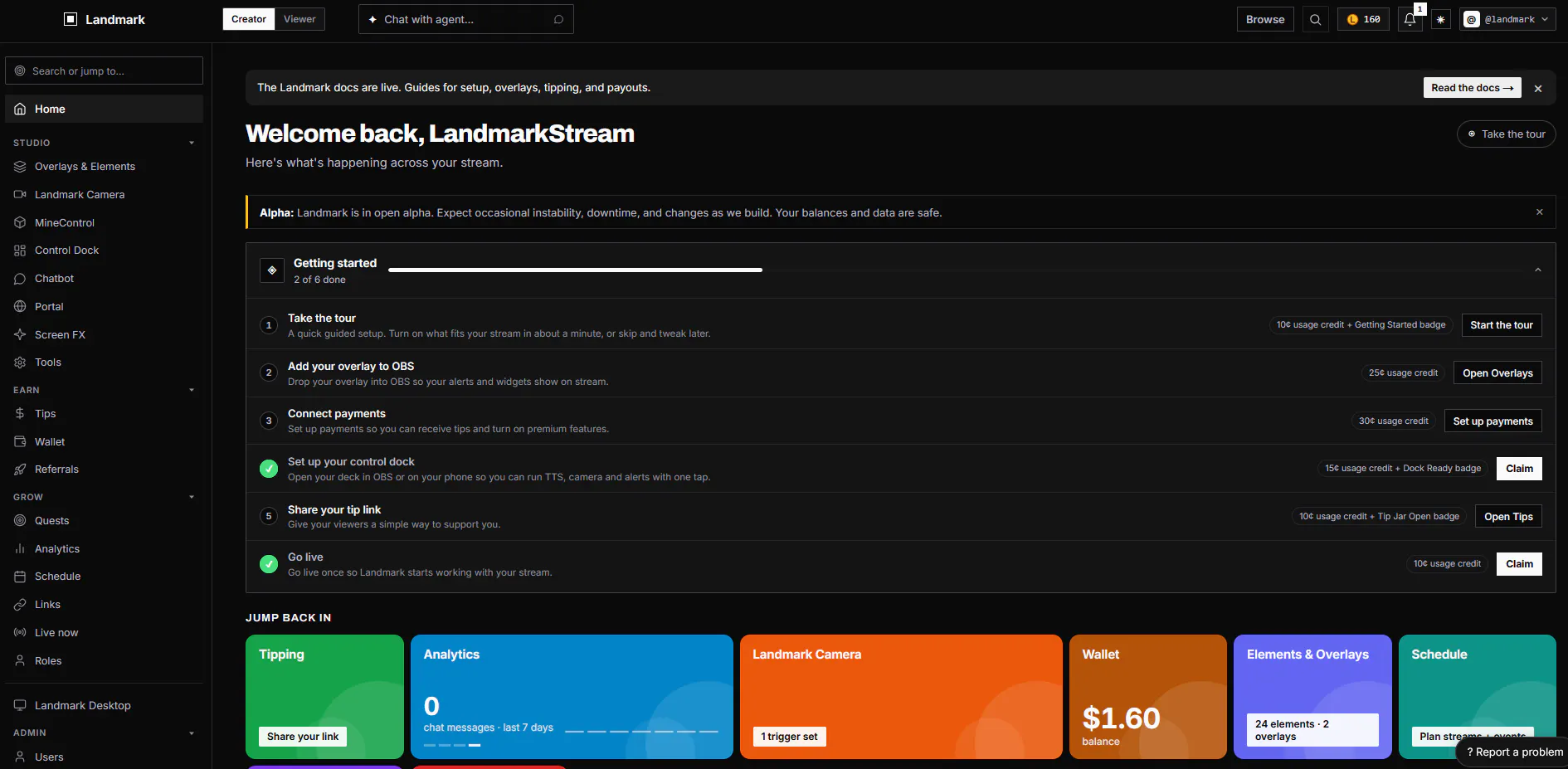This screenshot has height=769, width=1568.
Task: Open the notifications bell icon
Action: click(1410, 19)
